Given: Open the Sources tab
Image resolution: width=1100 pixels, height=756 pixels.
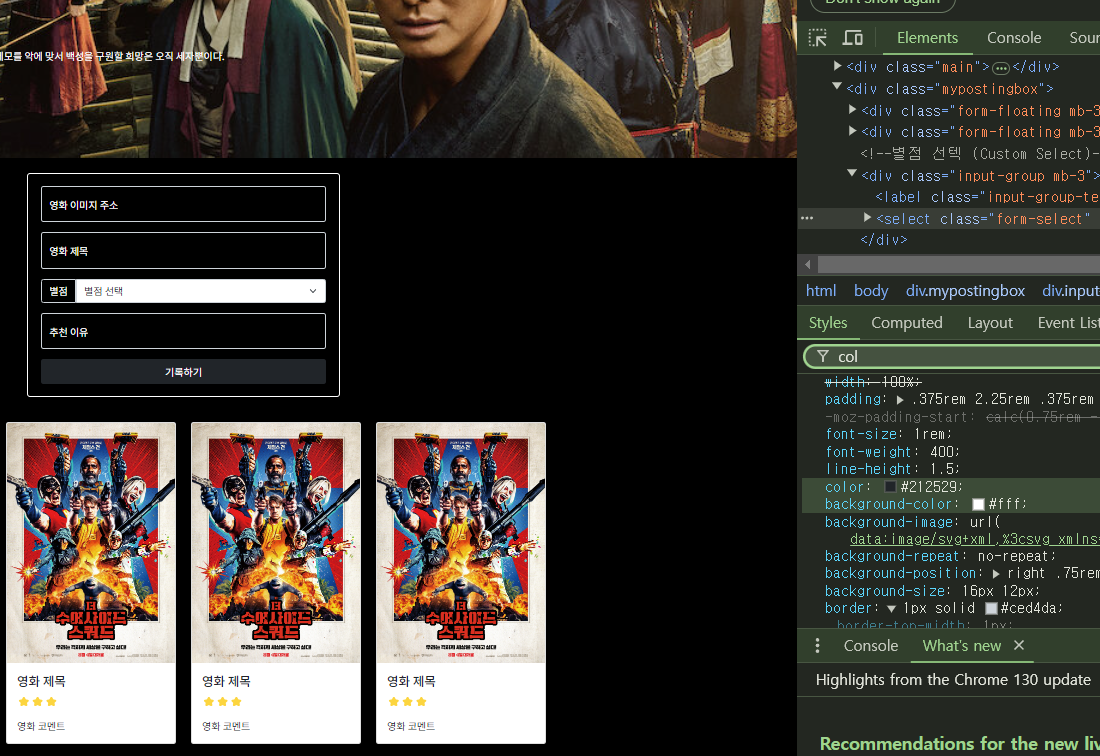Looking at the screenshot, I should tap(1084, 38).
